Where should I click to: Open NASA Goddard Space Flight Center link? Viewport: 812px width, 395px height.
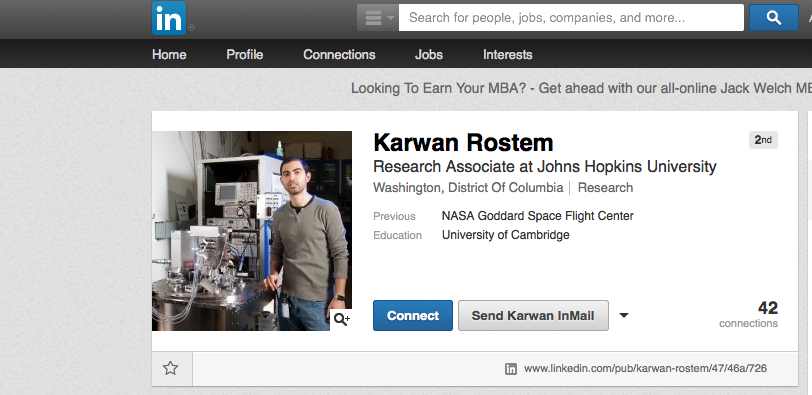coord(538,216)
